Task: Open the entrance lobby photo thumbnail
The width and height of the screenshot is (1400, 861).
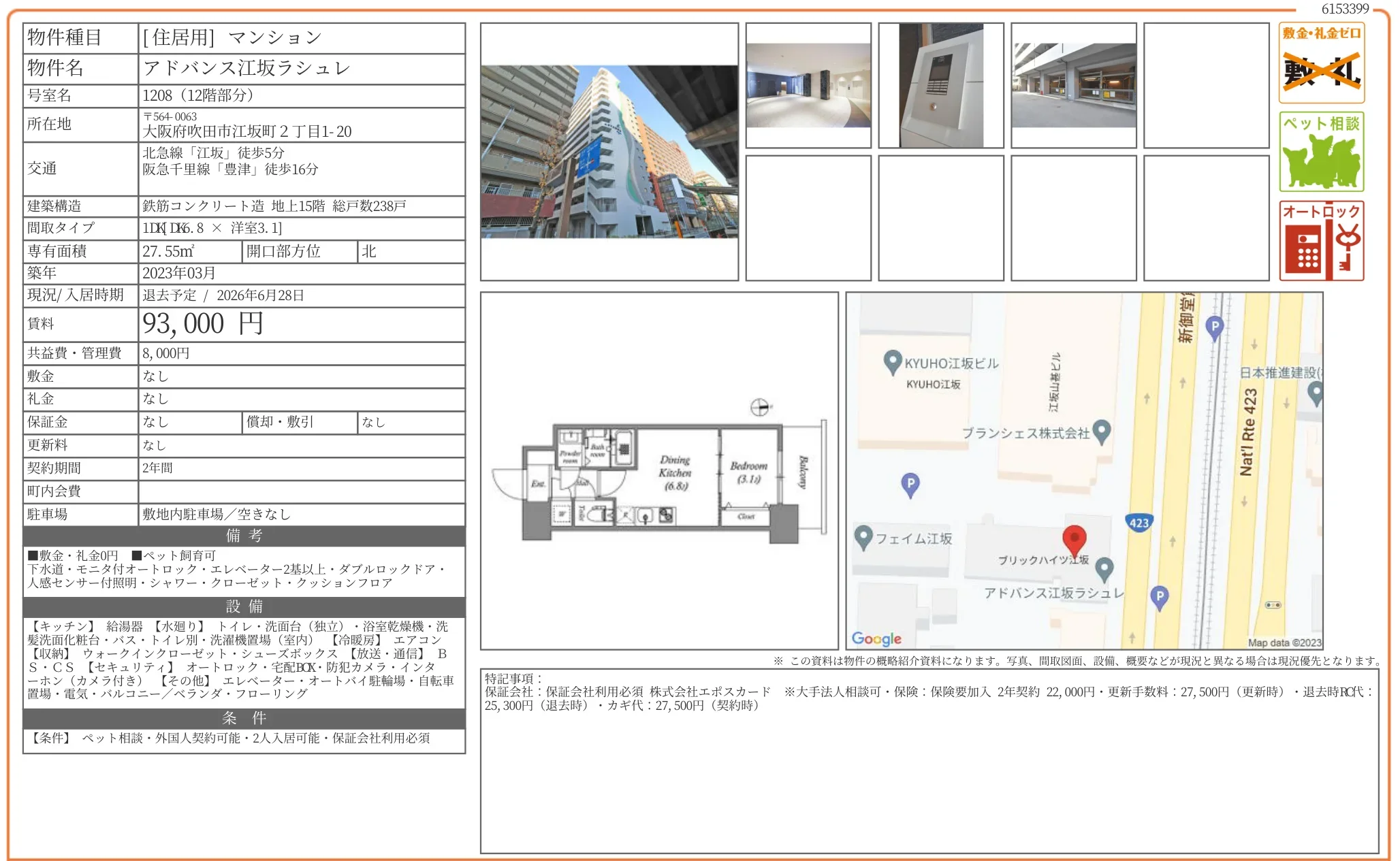Action: click(x=808, y=86)
